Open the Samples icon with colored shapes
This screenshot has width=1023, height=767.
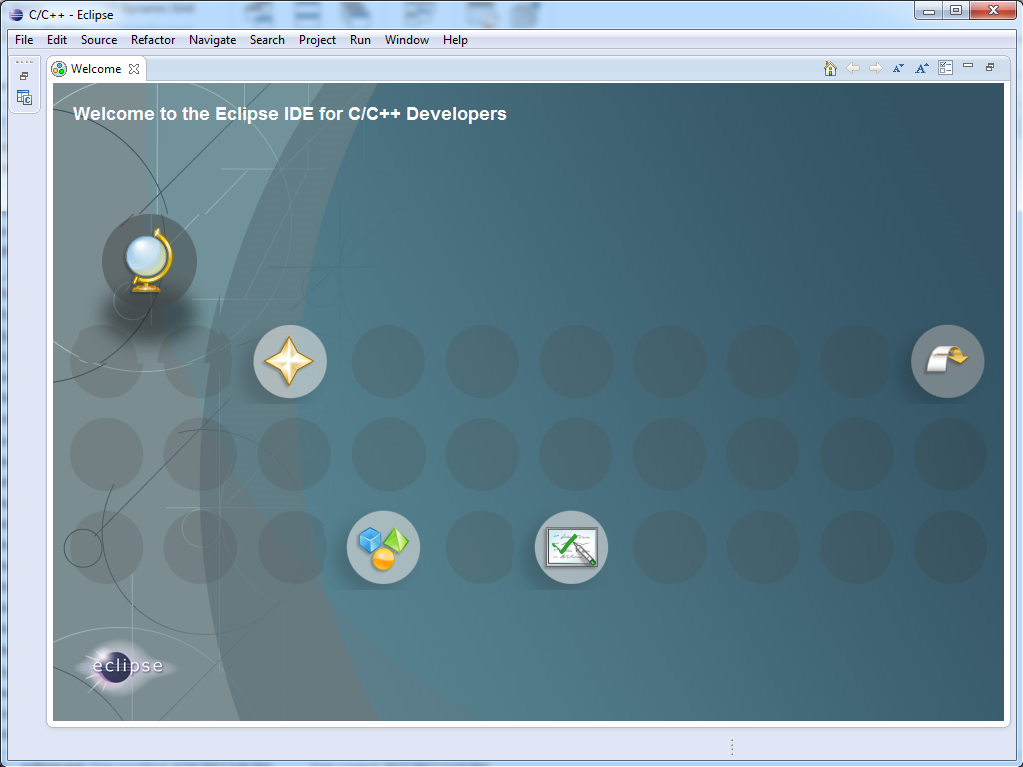[x=383, y=547]
